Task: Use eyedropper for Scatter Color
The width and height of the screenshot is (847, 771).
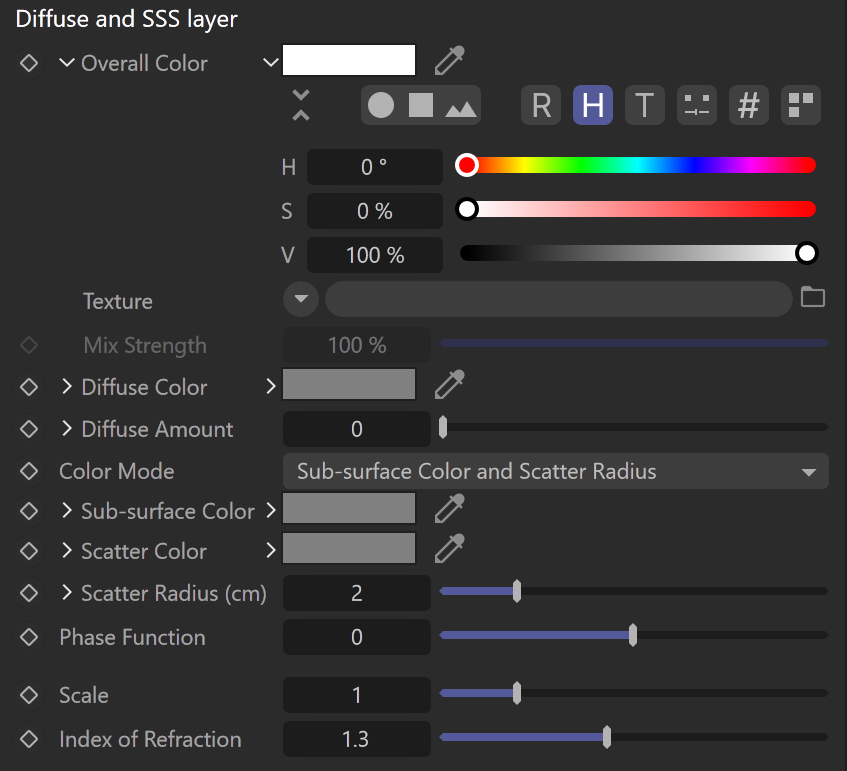Action: pos(449,548)
